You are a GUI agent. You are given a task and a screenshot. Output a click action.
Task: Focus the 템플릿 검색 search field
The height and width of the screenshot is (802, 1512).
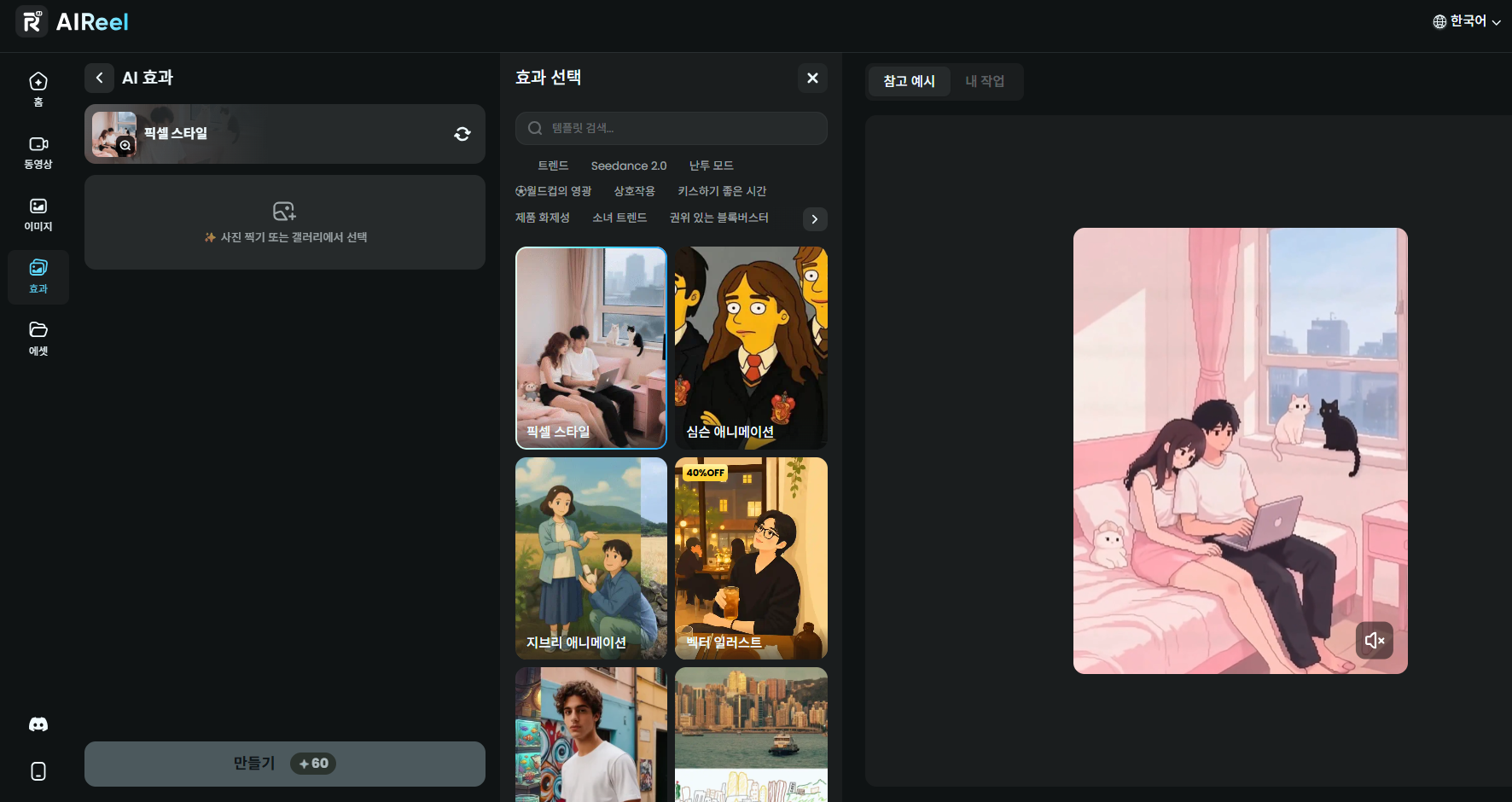[672, 128]
